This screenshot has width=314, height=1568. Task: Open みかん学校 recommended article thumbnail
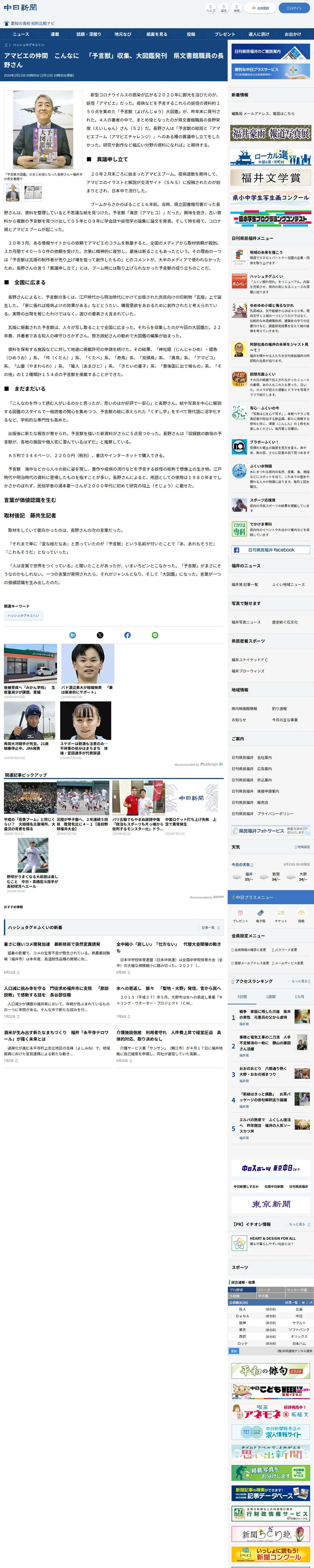(31, 664)
